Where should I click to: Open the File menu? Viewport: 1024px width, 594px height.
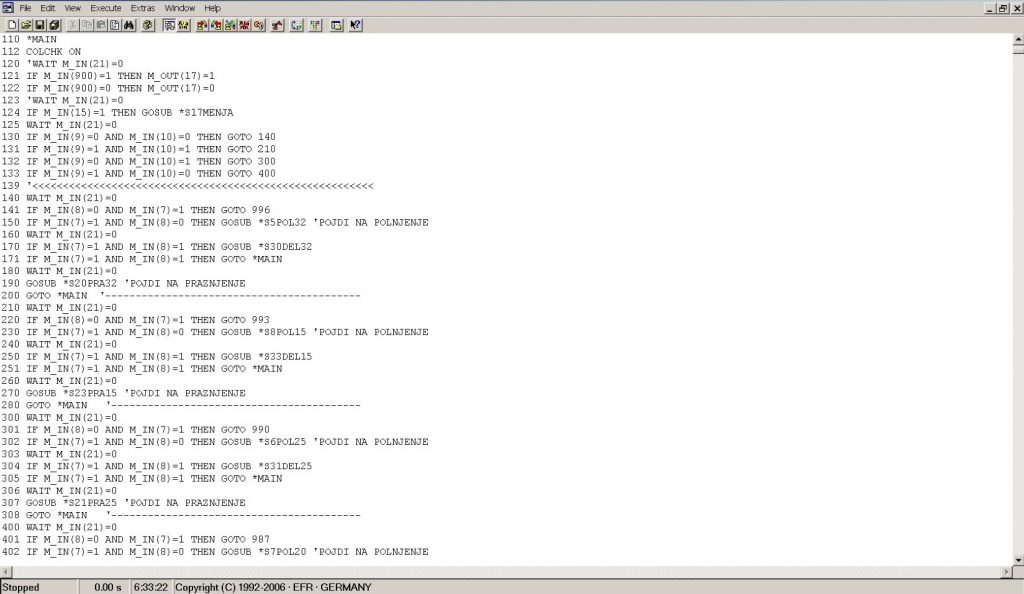pyautogui.click(x=25, y=8)
